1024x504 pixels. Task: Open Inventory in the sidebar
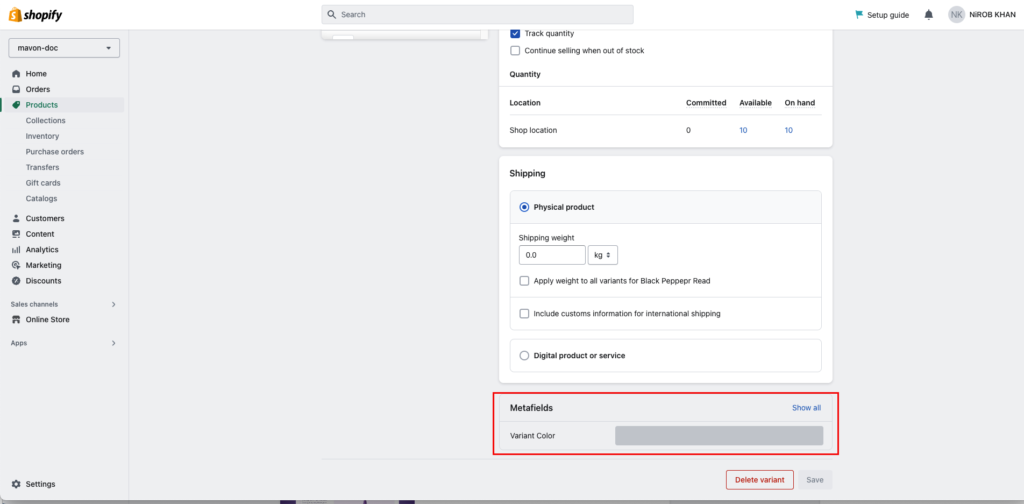(x=42, y=136)
